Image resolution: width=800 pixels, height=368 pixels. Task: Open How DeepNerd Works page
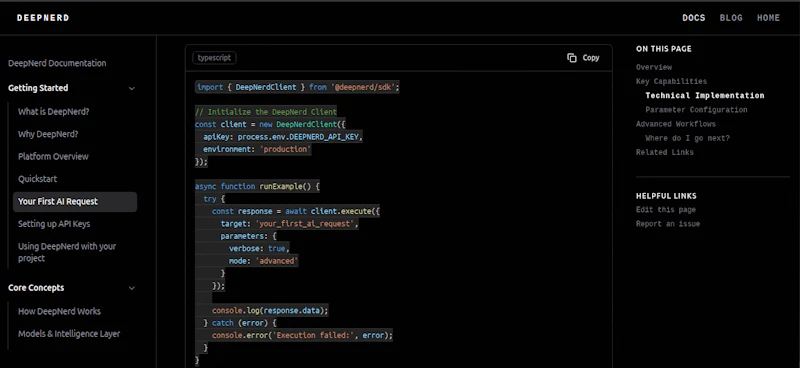(x=59, y=311)
